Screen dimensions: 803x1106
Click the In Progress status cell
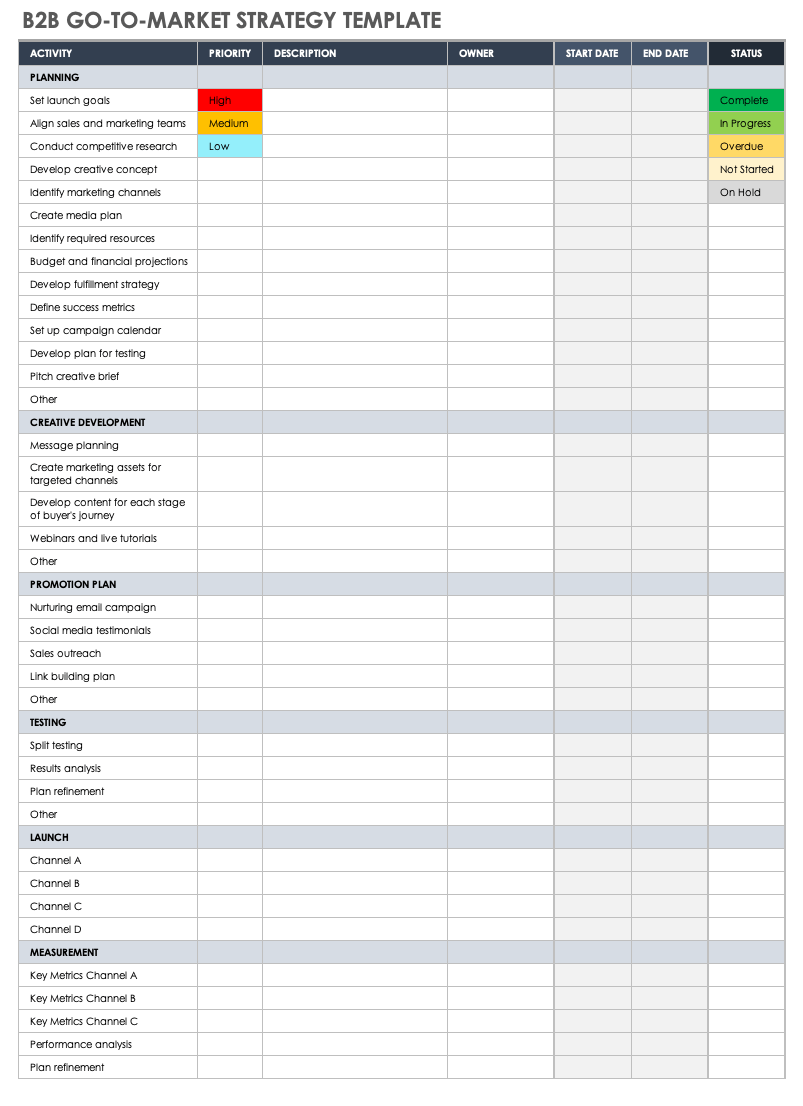click(746, 123)
